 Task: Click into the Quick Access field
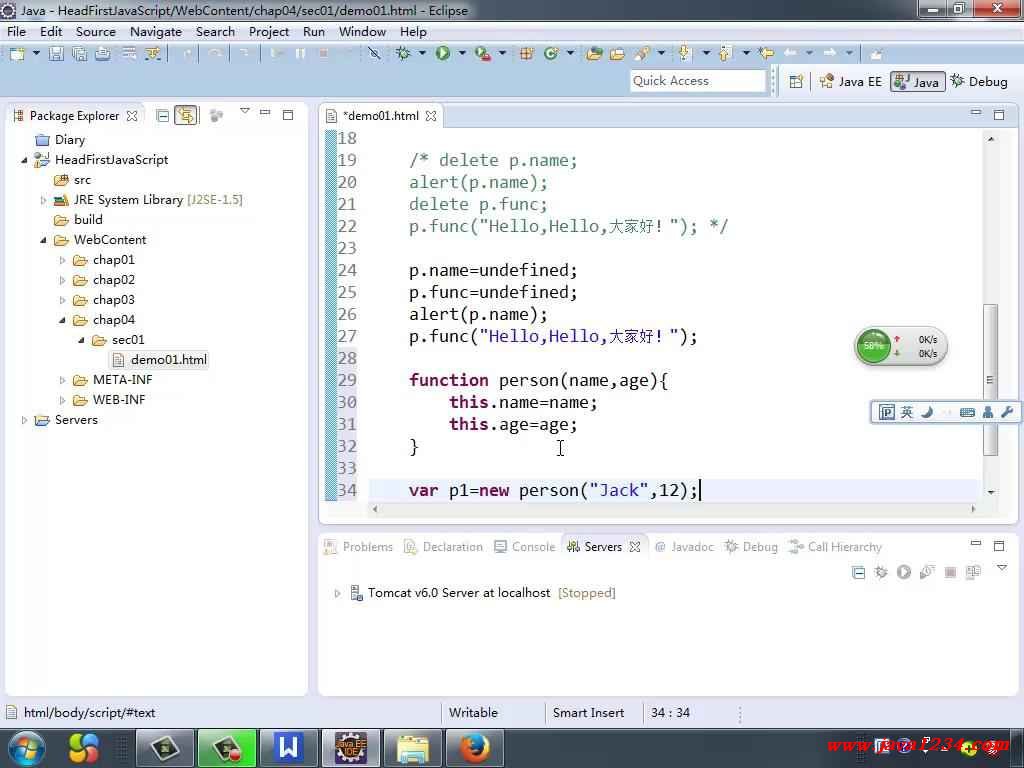(x=697, y=81)
